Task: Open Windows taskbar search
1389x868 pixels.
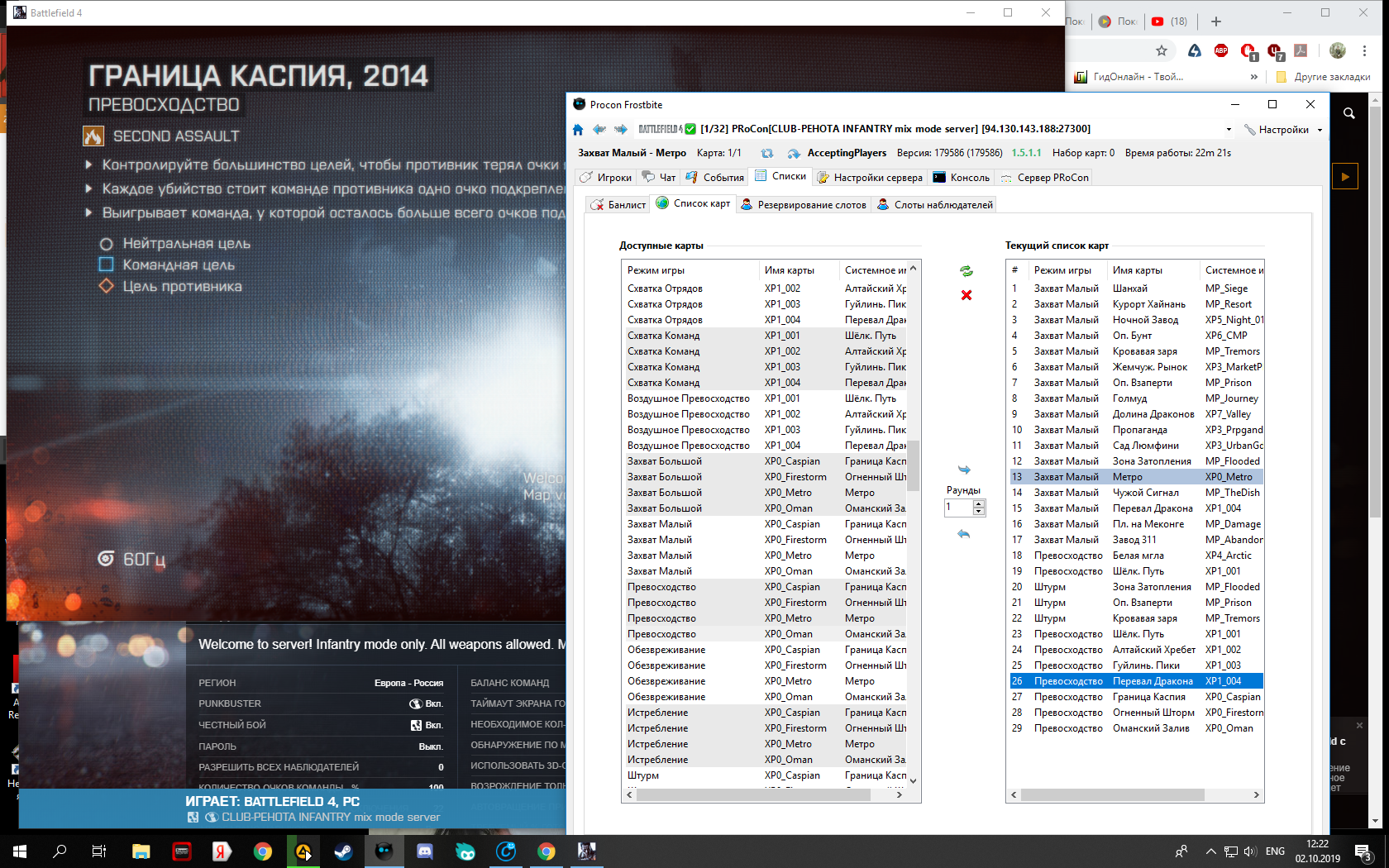Action: pyautogui.click(x=60, y=851)
